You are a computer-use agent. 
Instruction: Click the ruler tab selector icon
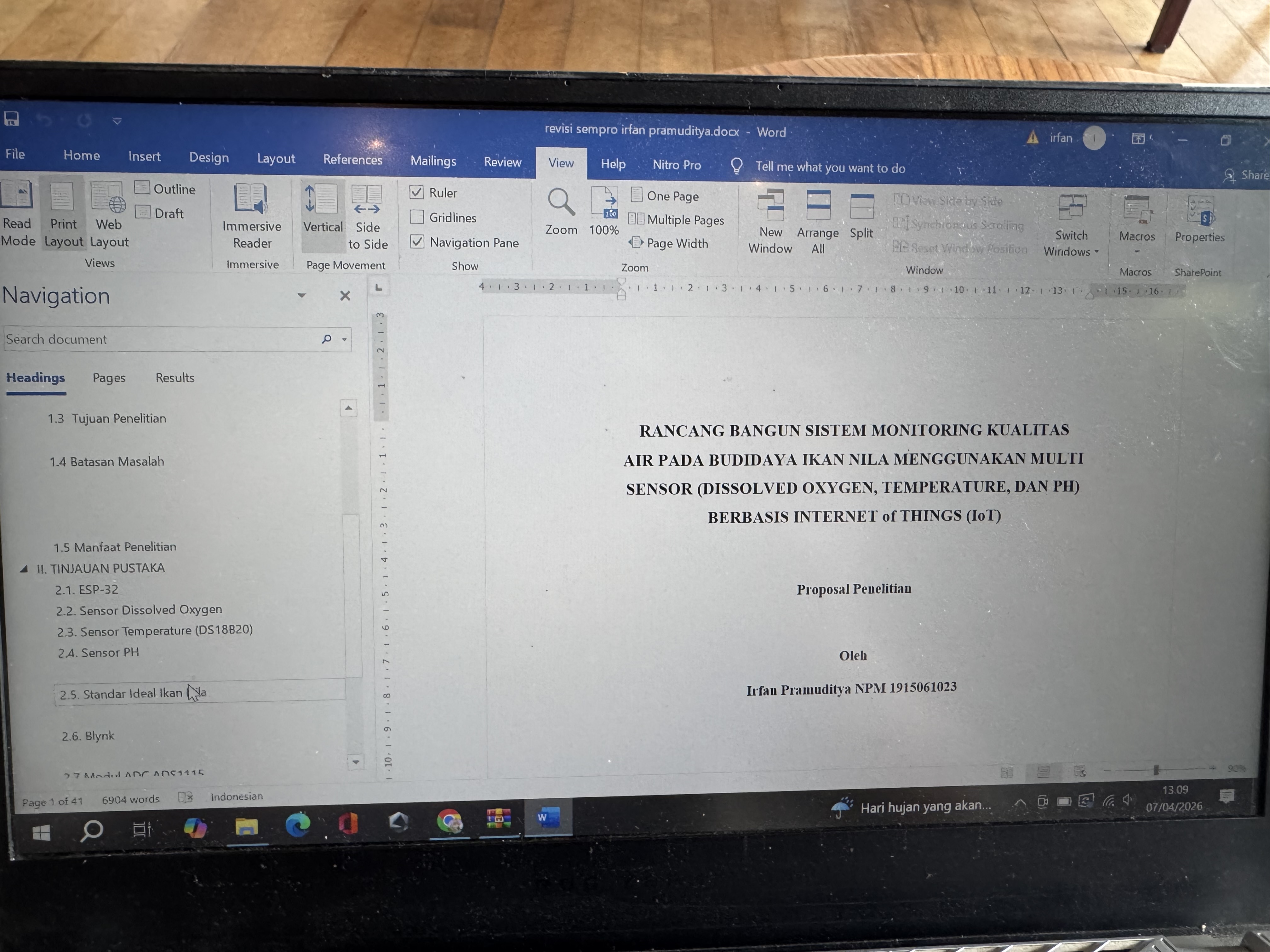click(378, 287)
